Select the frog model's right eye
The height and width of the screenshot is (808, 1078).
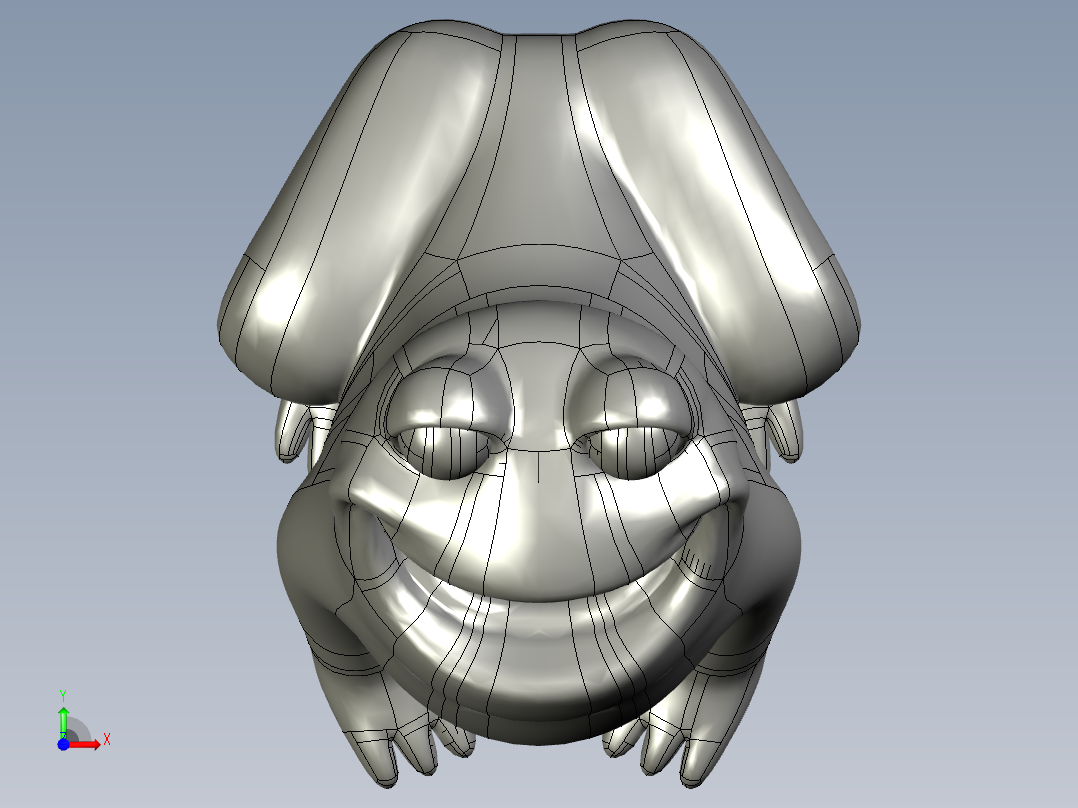pos(630,419)
